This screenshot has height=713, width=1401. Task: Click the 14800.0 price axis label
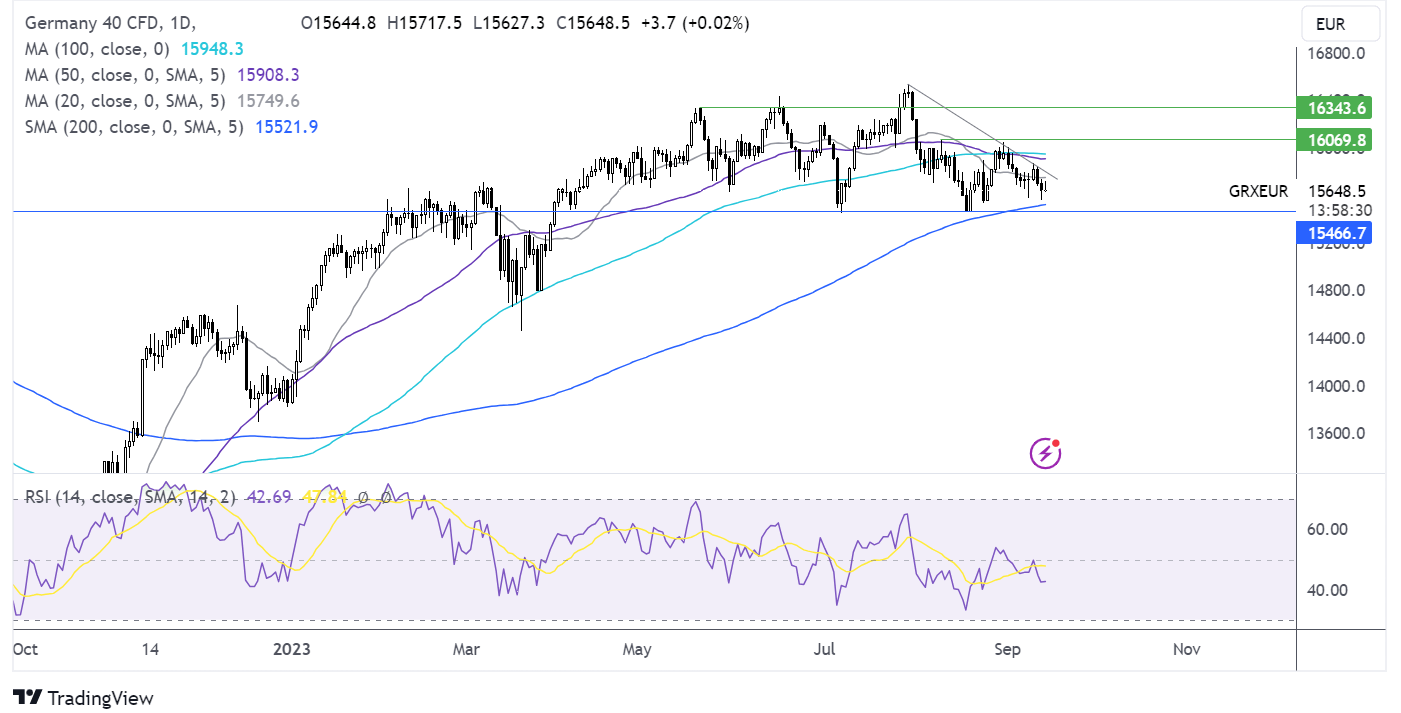point(1336,290)
